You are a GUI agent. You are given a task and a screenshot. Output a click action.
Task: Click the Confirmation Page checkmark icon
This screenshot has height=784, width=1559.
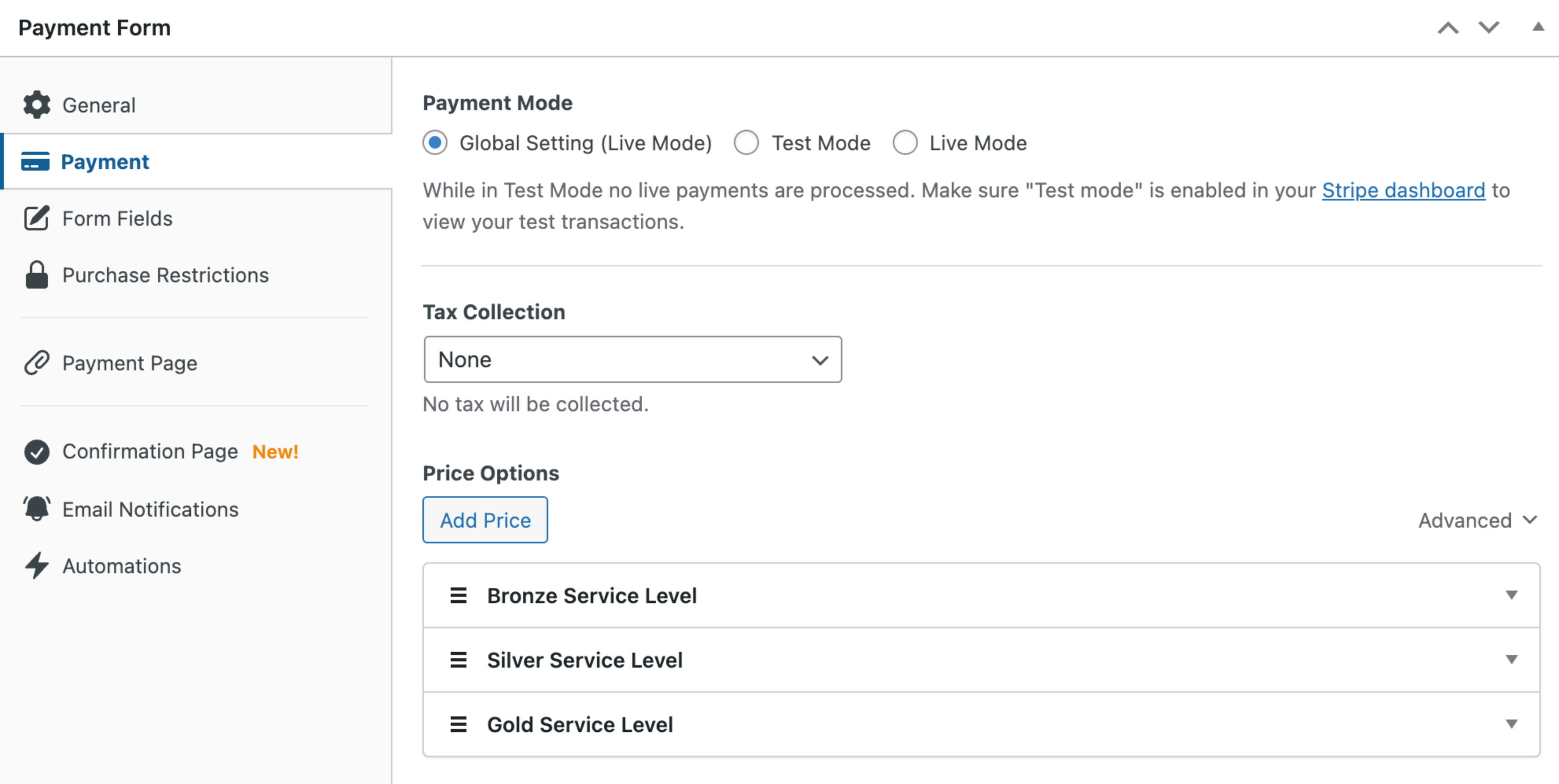pos(37,452)
